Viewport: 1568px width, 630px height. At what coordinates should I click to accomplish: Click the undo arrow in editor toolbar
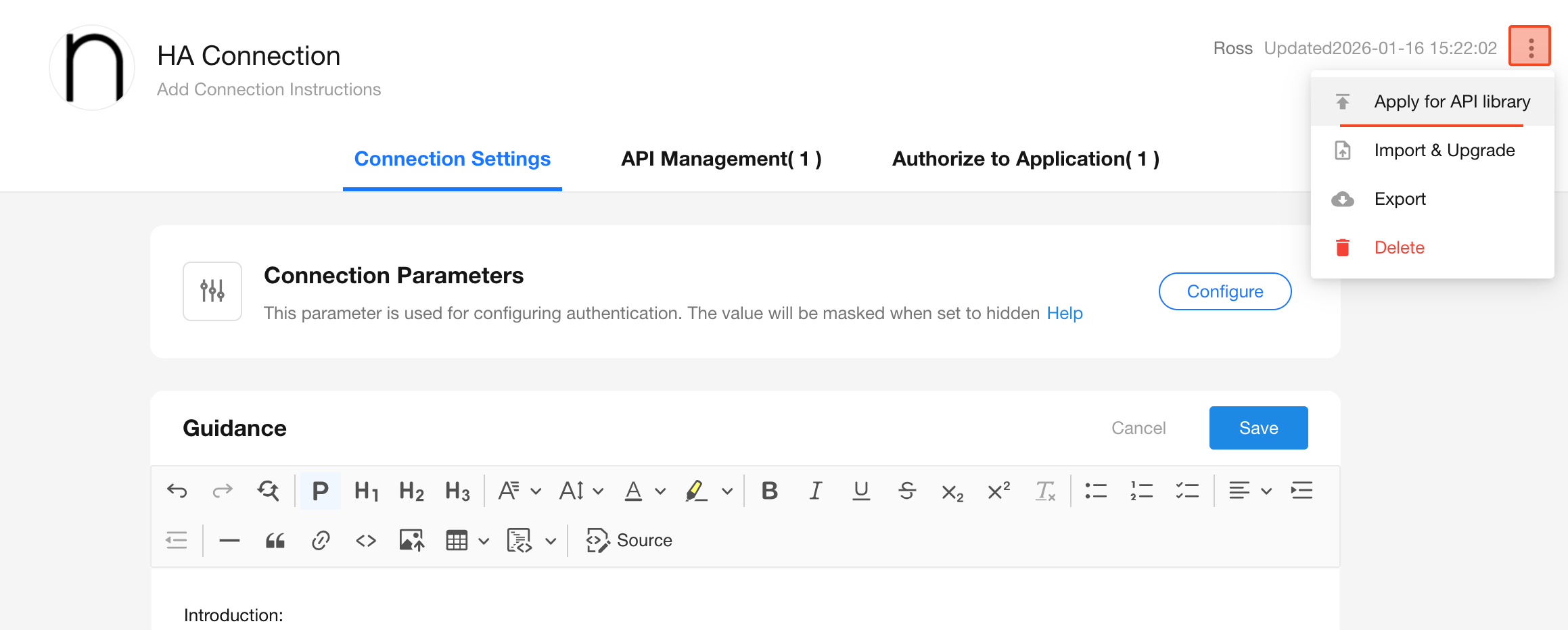coord(177,491)
